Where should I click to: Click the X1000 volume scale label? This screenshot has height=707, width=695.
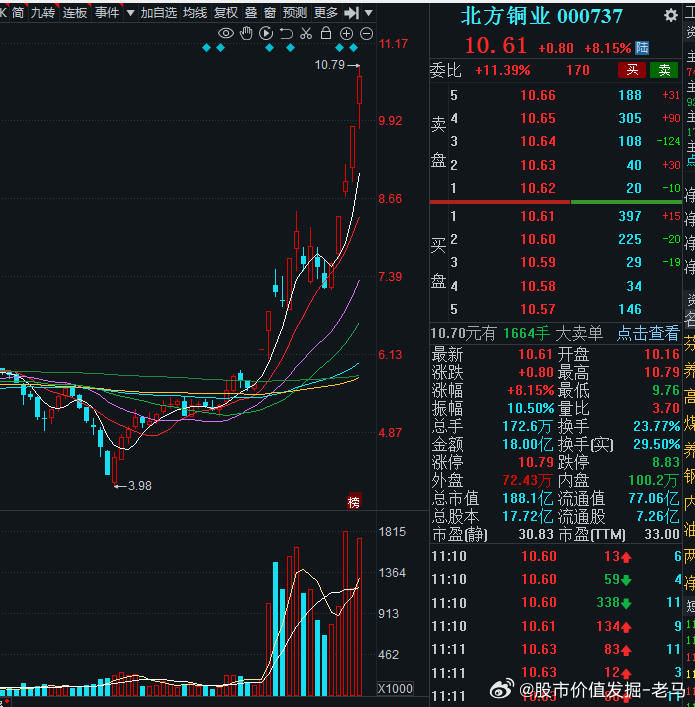395,689
